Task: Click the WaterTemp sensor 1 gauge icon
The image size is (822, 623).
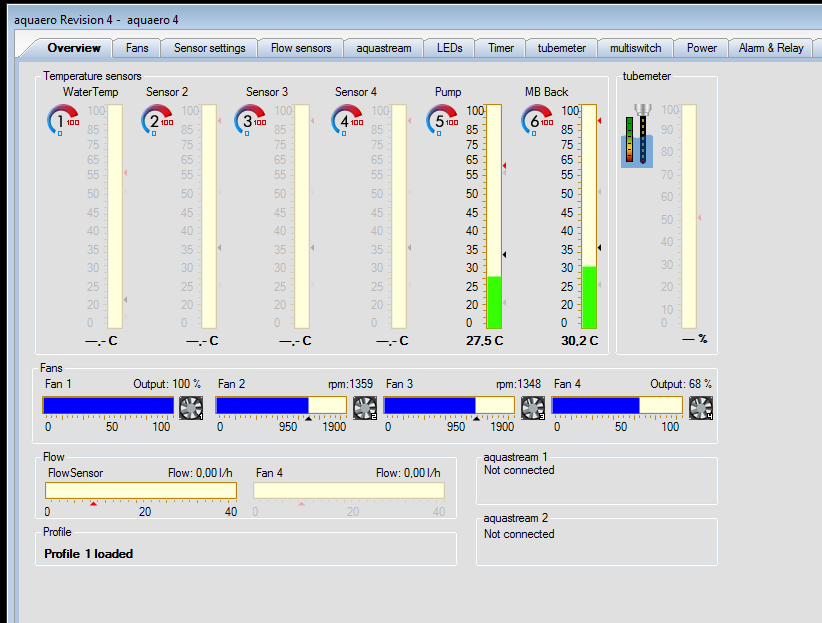Action: (x=63, y=120)
